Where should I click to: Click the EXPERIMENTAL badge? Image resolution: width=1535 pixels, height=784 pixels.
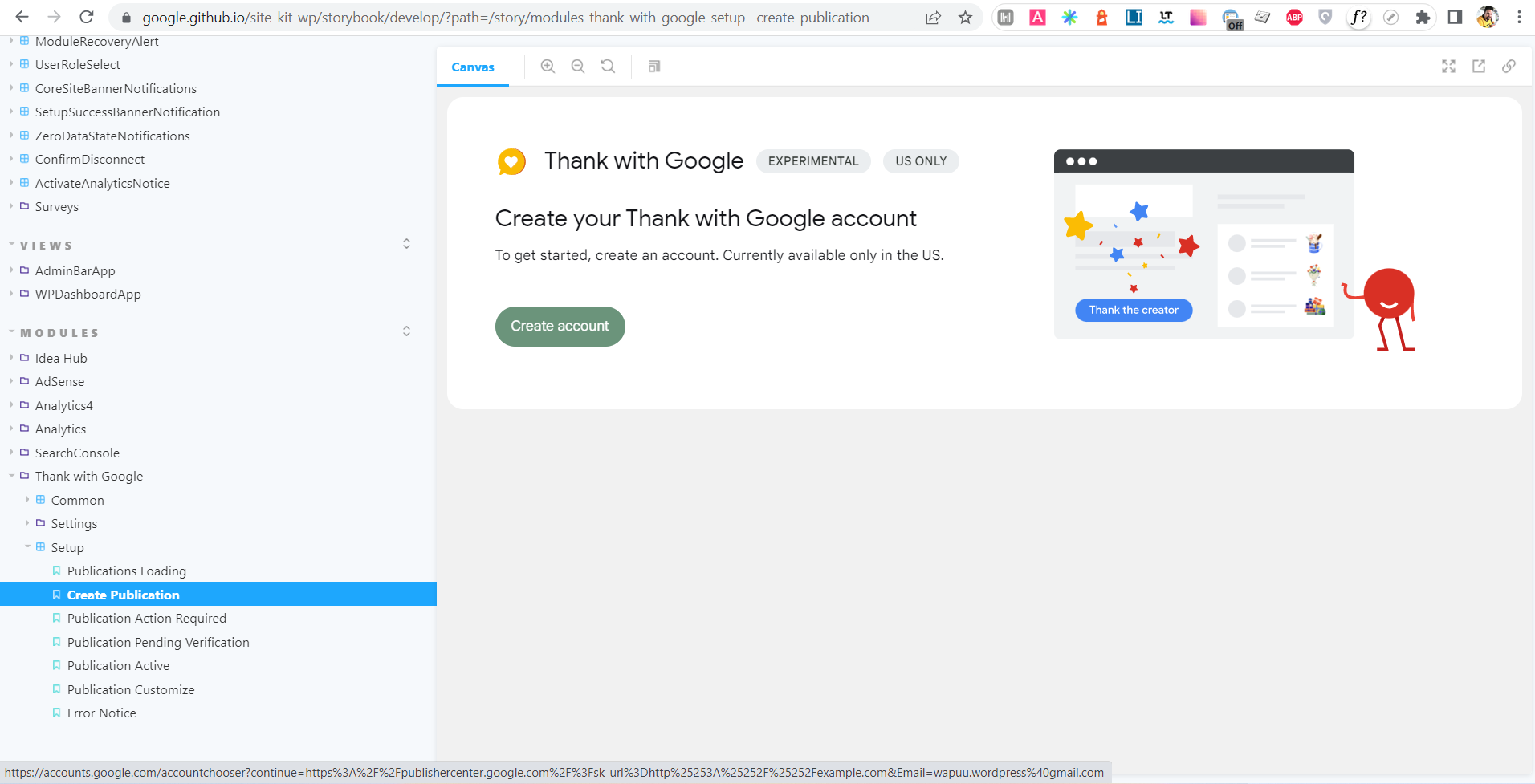(813, 161)
